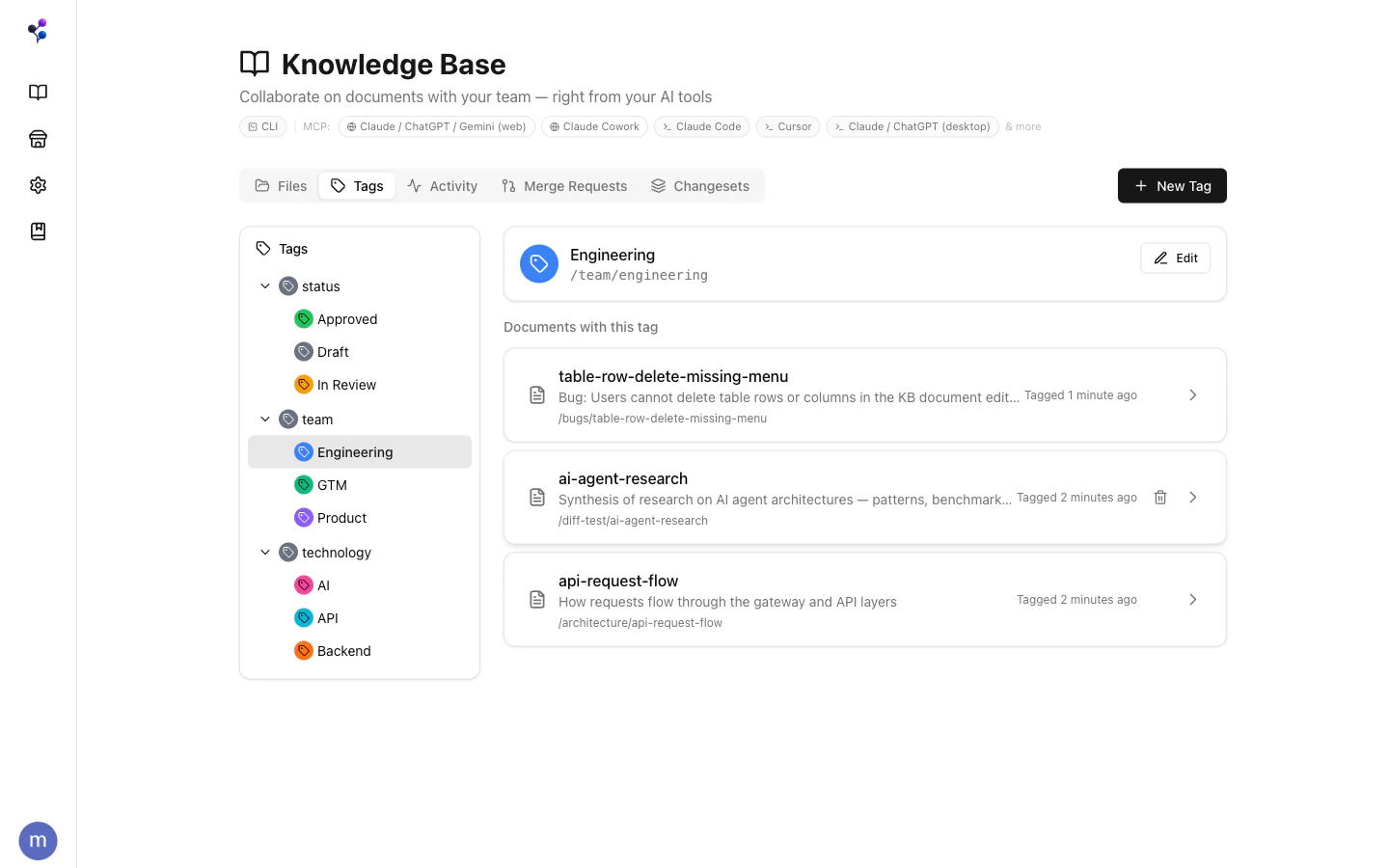The image size is (1389, 868).
Task: Delete the tag from ai-agent-research
Action: [x=1160, y=498]
